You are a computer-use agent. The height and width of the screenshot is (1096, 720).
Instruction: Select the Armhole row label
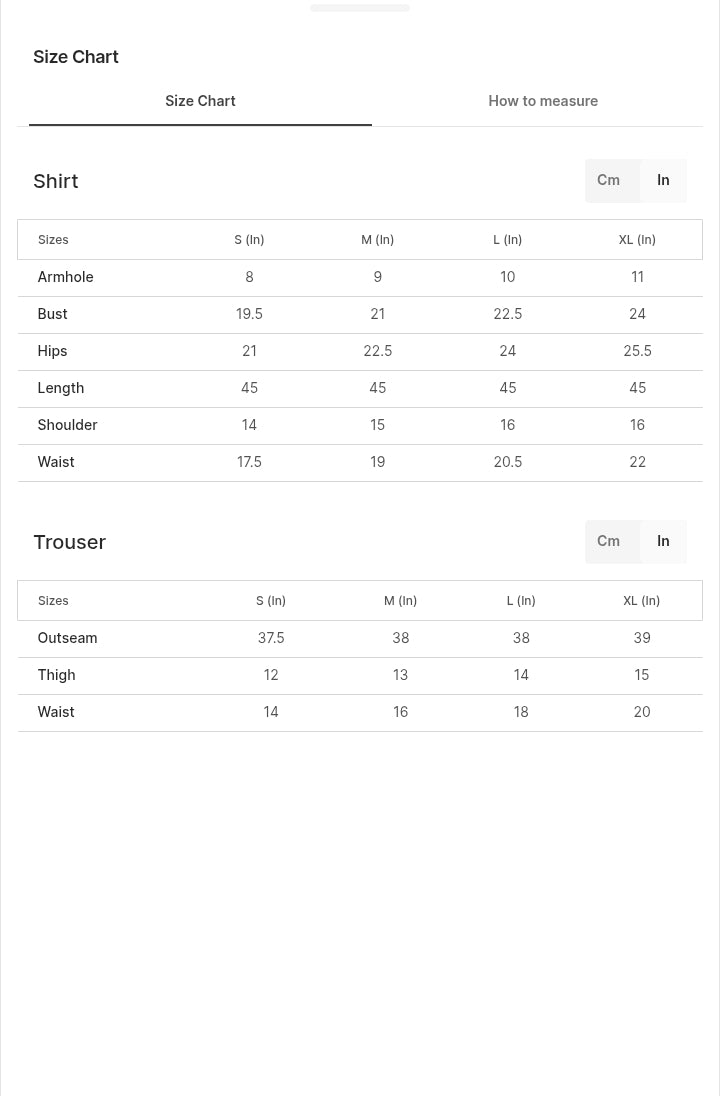[65, 277]
